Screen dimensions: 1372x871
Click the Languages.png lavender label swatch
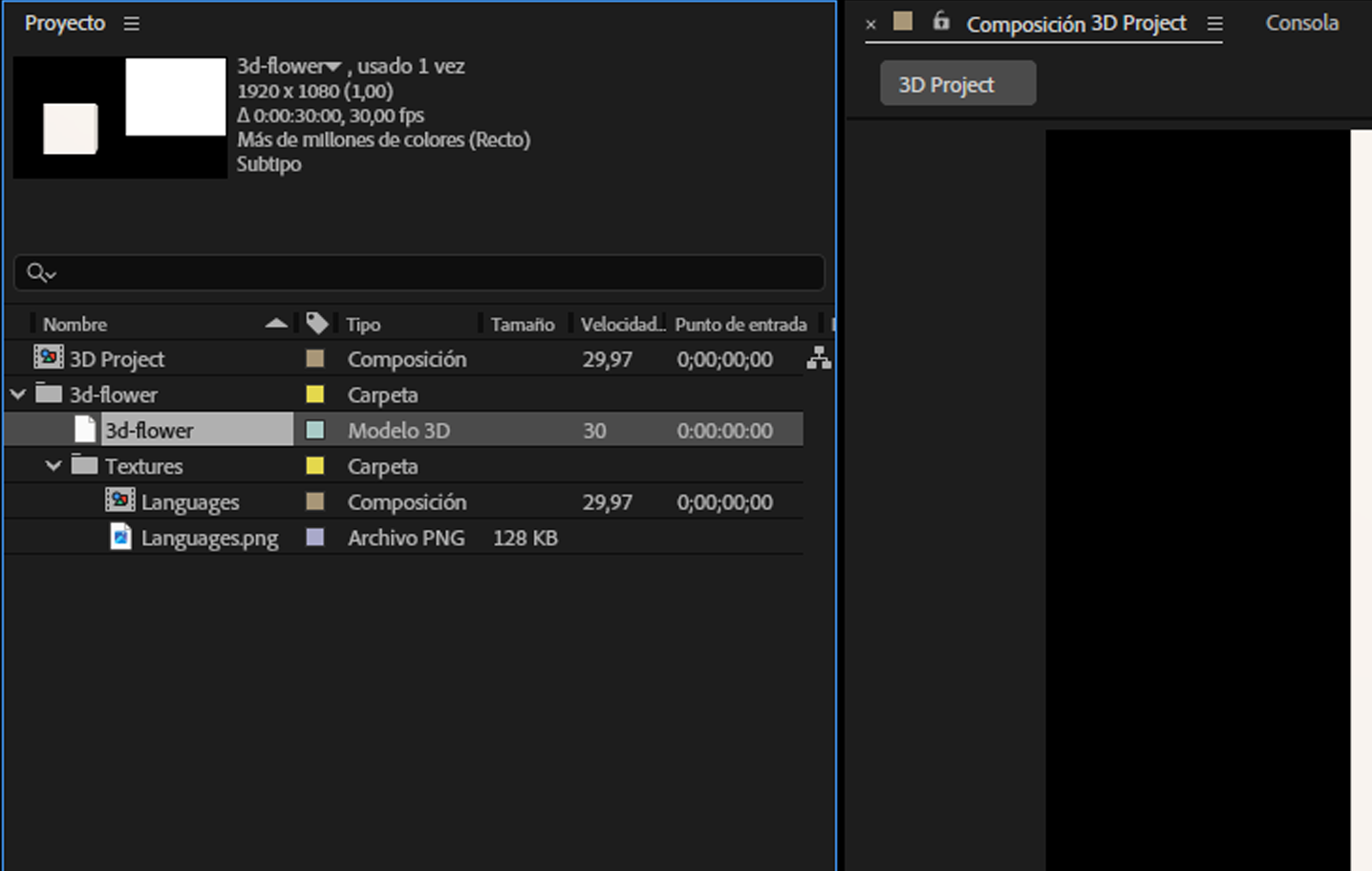click(x=314, y=538)
